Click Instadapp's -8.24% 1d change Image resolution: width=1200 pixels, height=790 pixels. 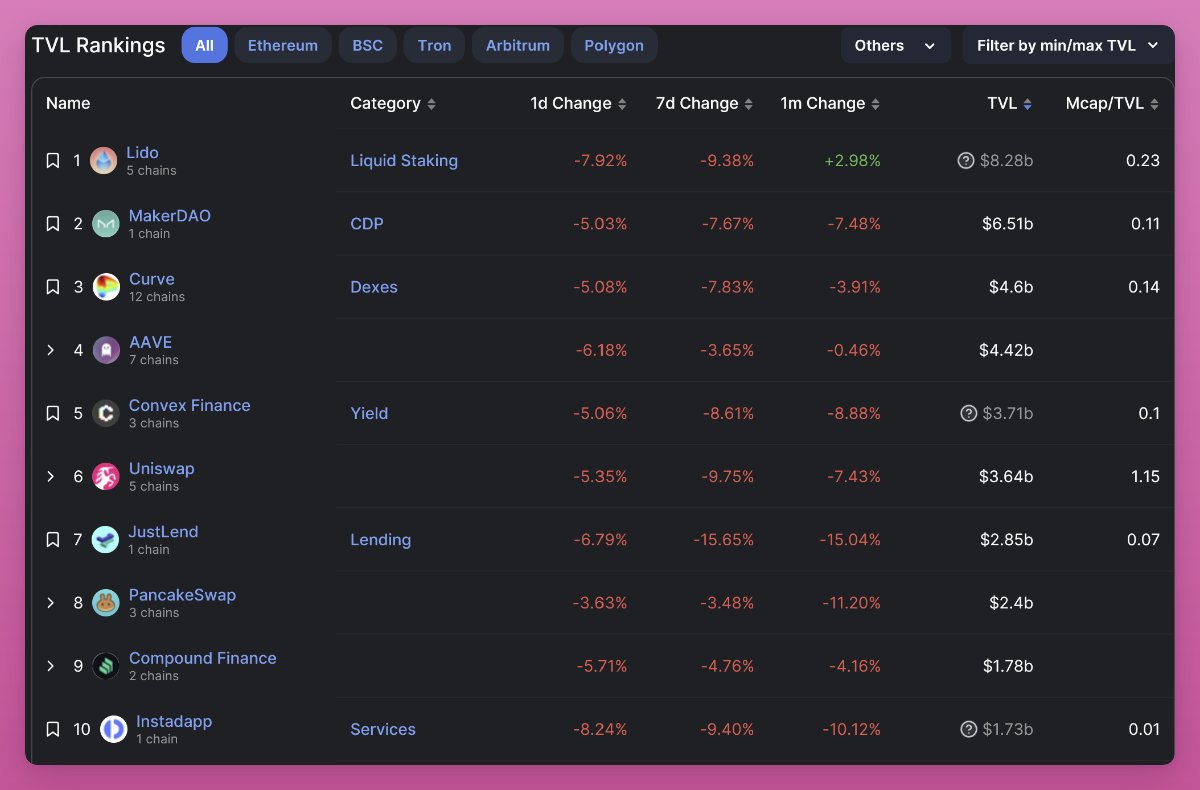coord(600,729)
